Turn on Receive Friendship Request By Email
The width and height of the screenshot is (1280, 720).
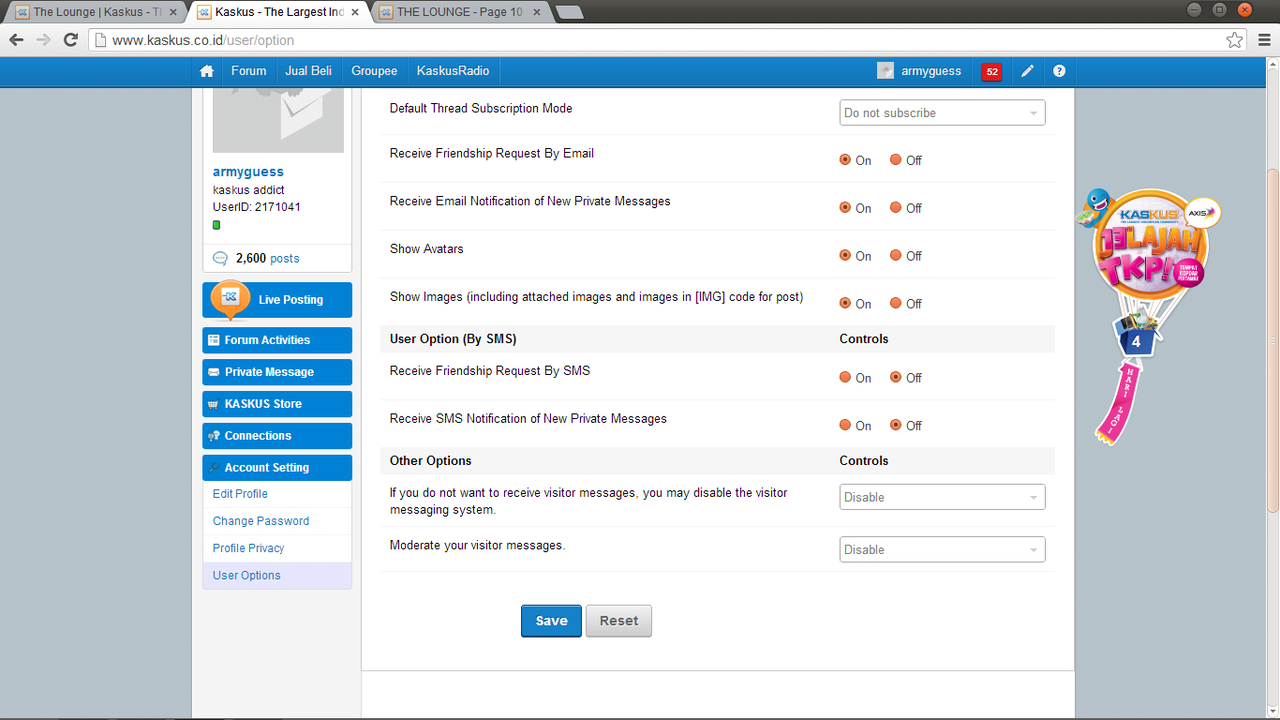845,160
